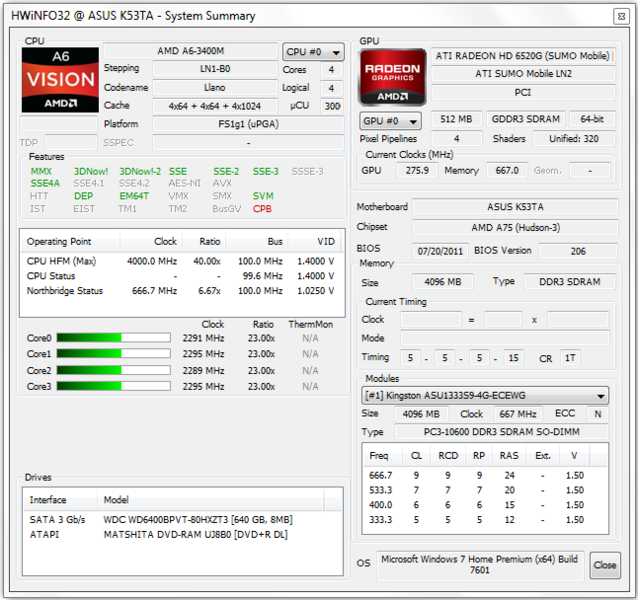Select the Northbridge Status row
638x600 pixels.
[x=181, y=291]
